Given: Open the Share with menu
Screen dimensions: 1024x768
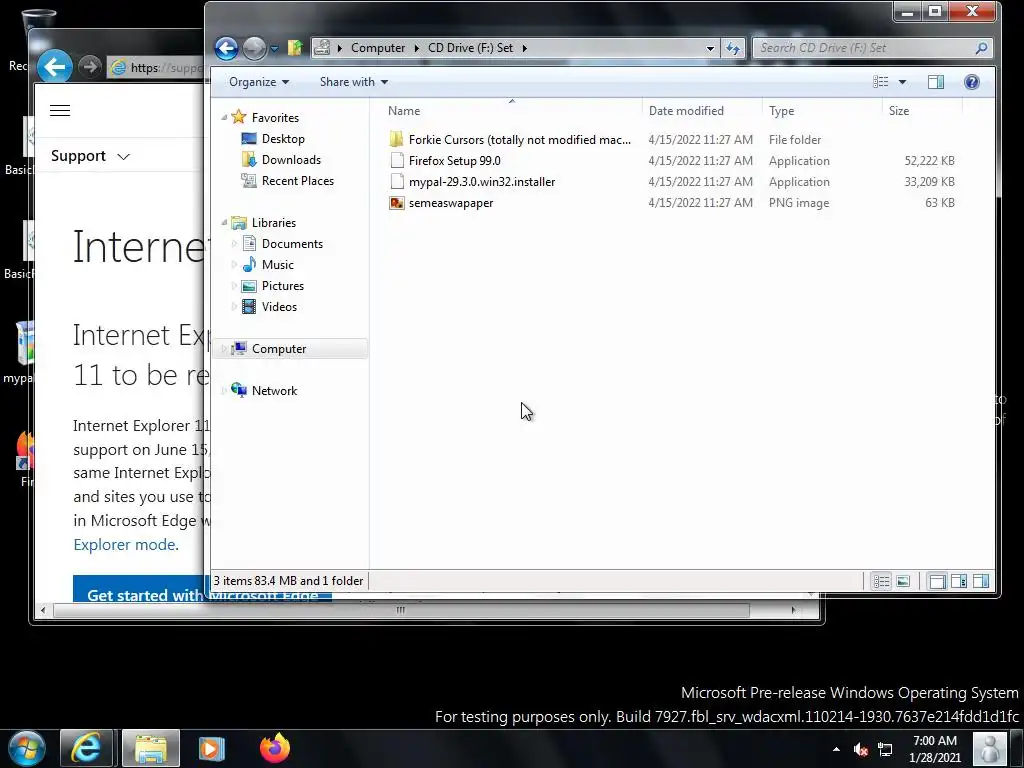Looking at the screenshot, I should point(353,82).
